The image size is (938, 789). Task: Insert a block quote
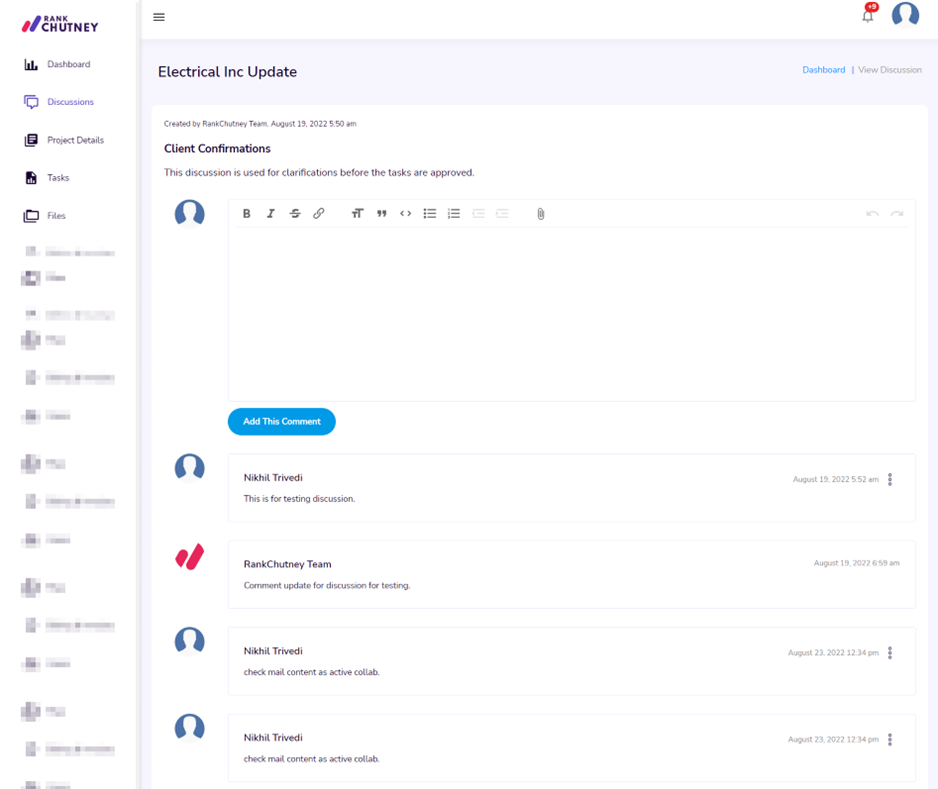(382, 214)
